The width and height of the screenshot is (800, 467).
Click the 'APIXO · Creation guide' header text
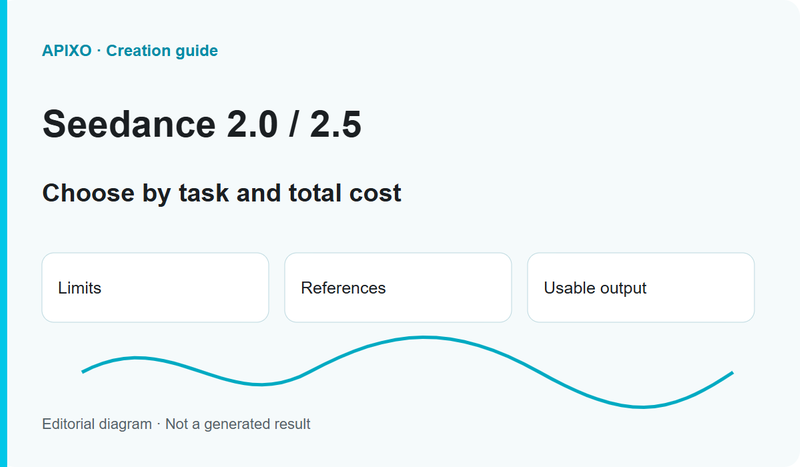(x=130, y=51)
